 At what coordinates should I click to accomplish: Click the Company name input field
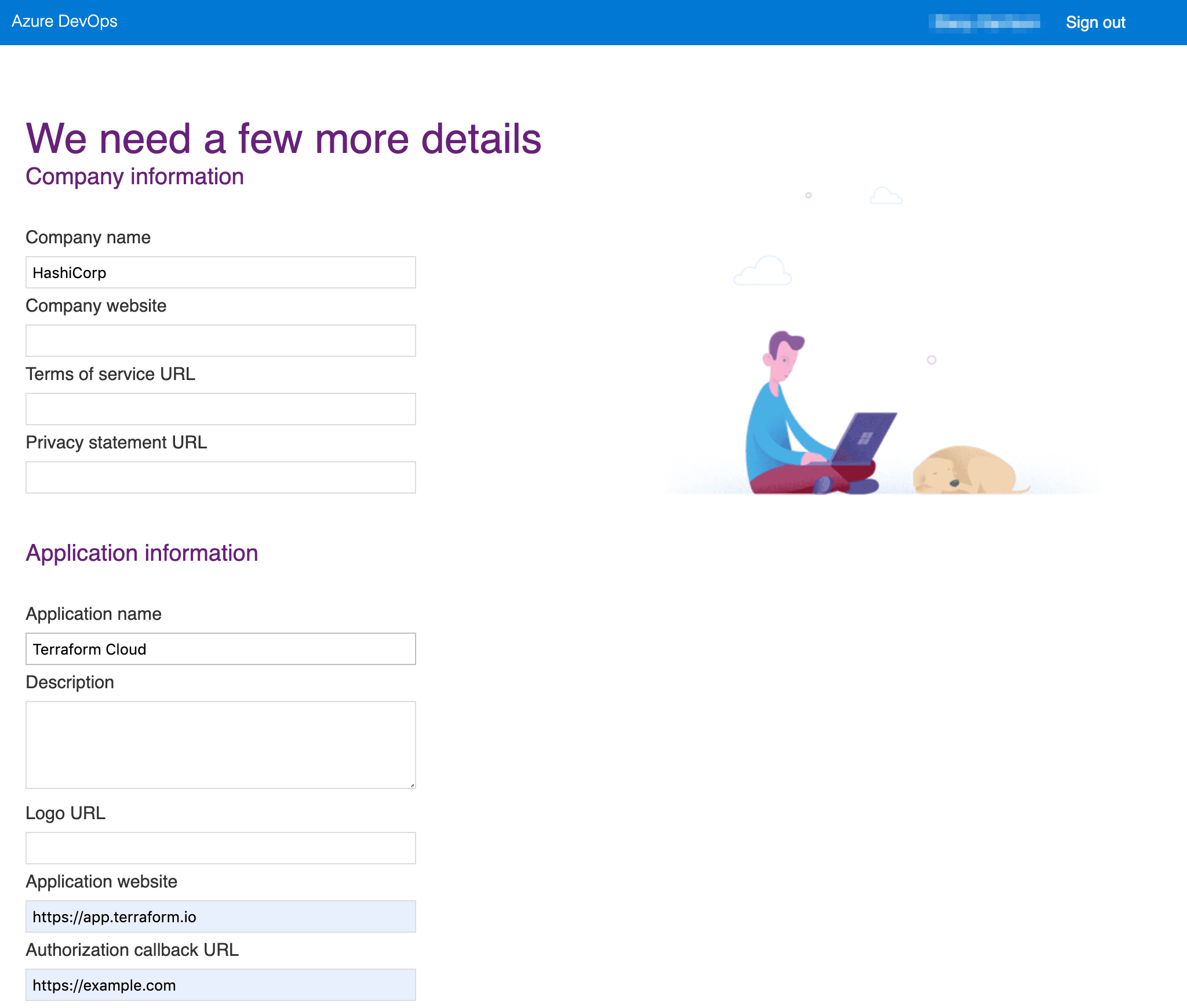221,272
